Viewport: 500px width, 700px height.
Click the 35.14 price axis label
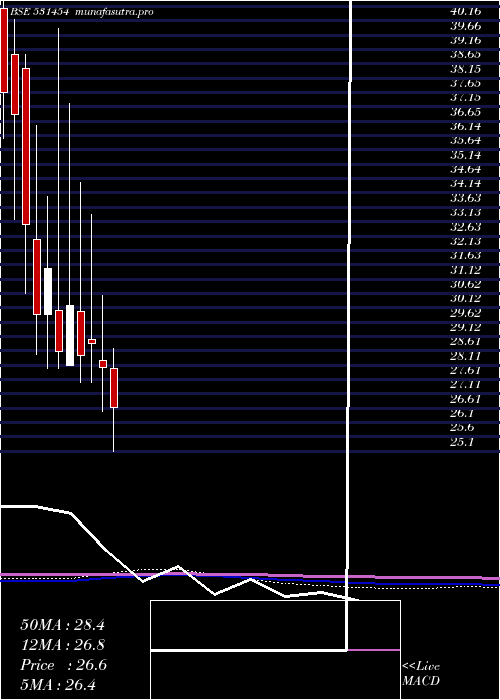[x=466, y=155]
